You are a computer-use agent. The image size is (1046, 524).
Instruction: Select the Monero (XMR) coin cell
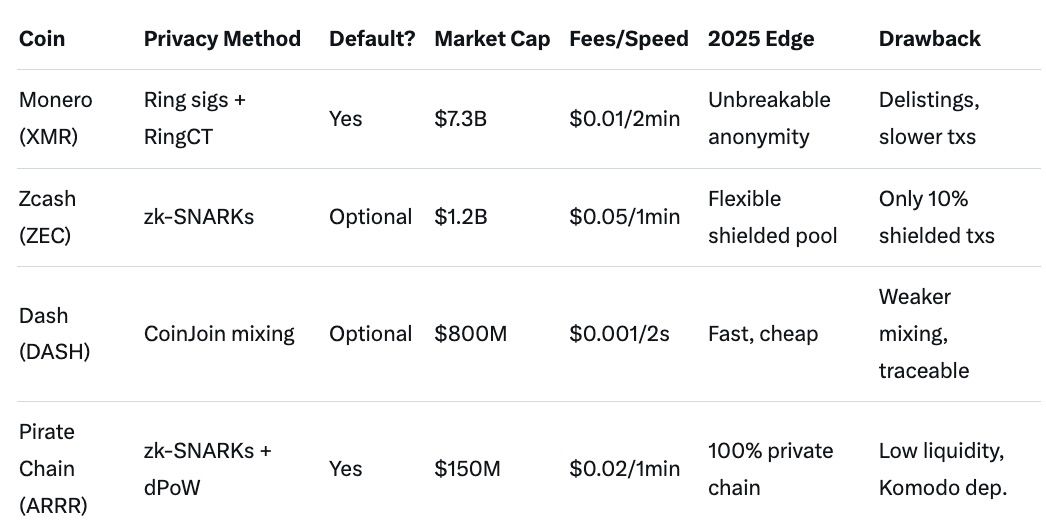pyautogui.click(x=56, y=118)
